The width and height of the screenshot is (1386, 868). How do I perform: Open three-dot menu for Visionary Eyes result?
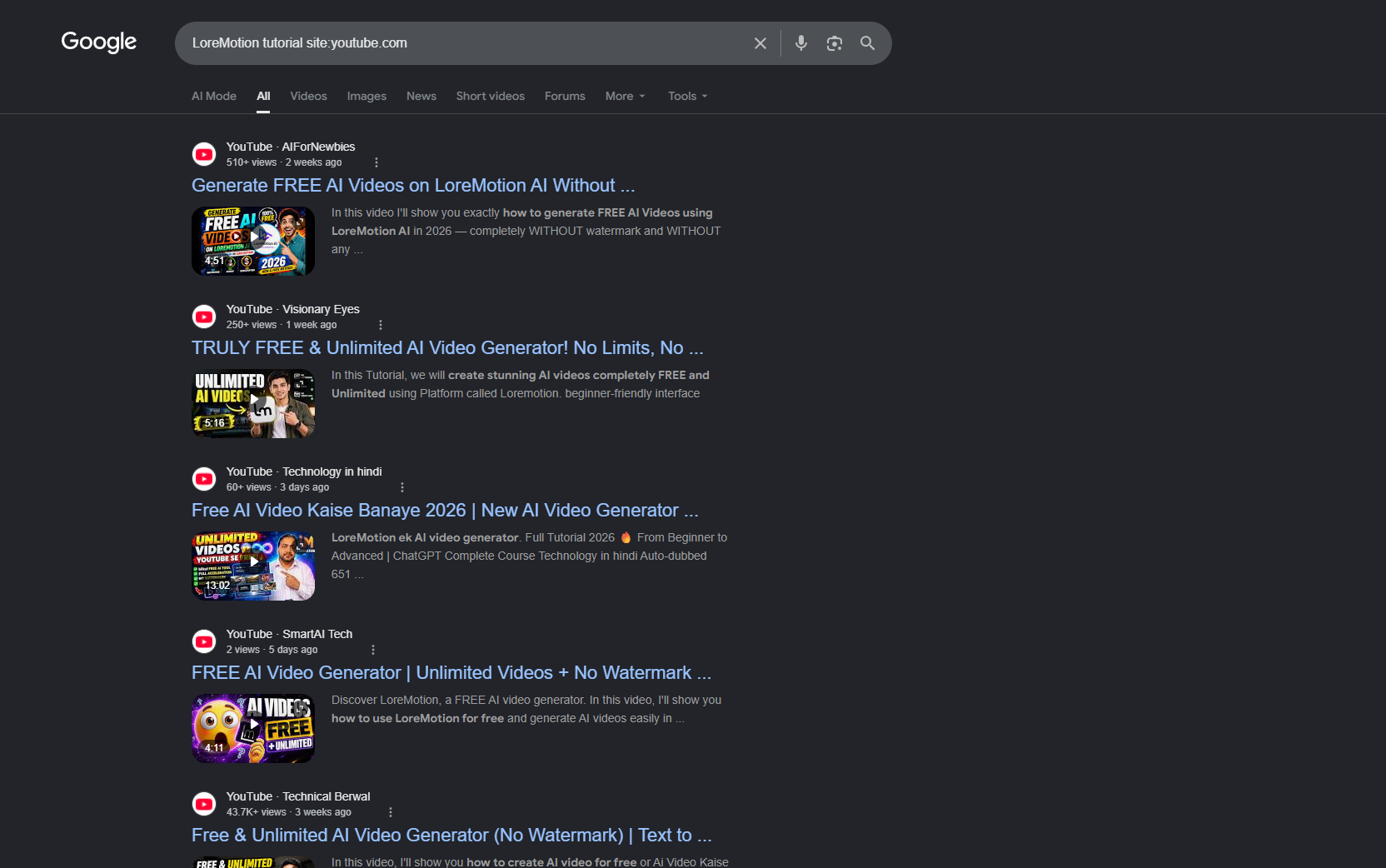pyautogui.click(x=381, y=325)
